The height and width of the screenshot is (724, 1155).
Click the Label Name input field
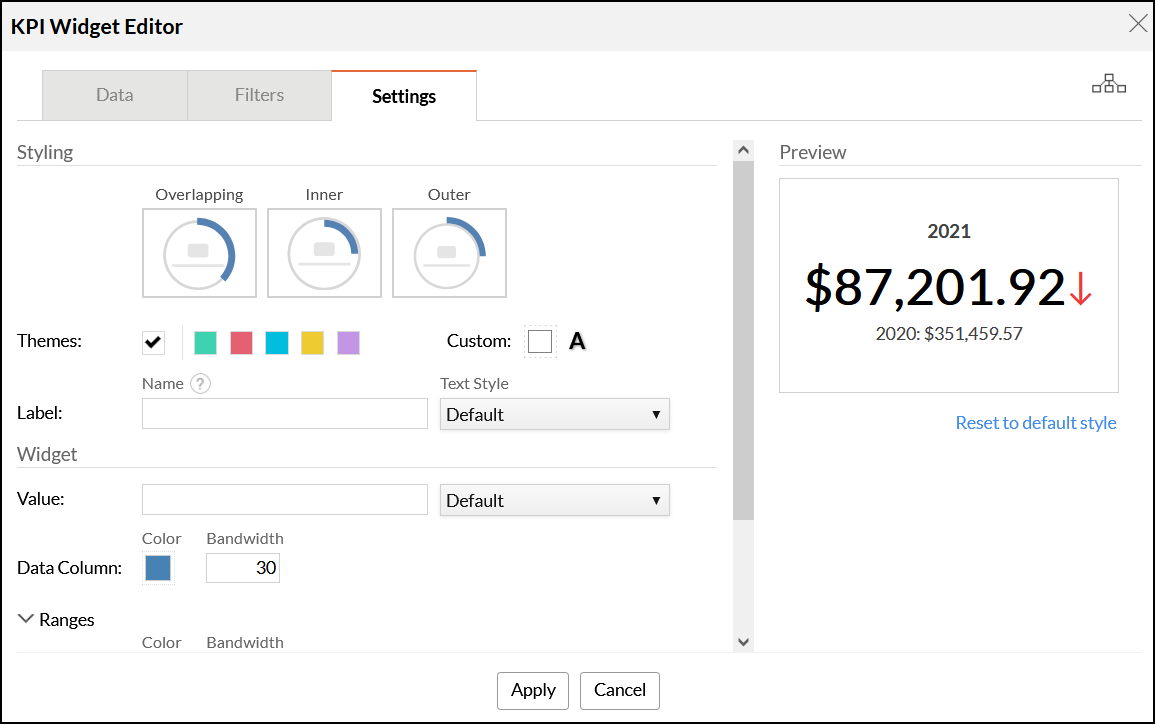tap(284, 414)
